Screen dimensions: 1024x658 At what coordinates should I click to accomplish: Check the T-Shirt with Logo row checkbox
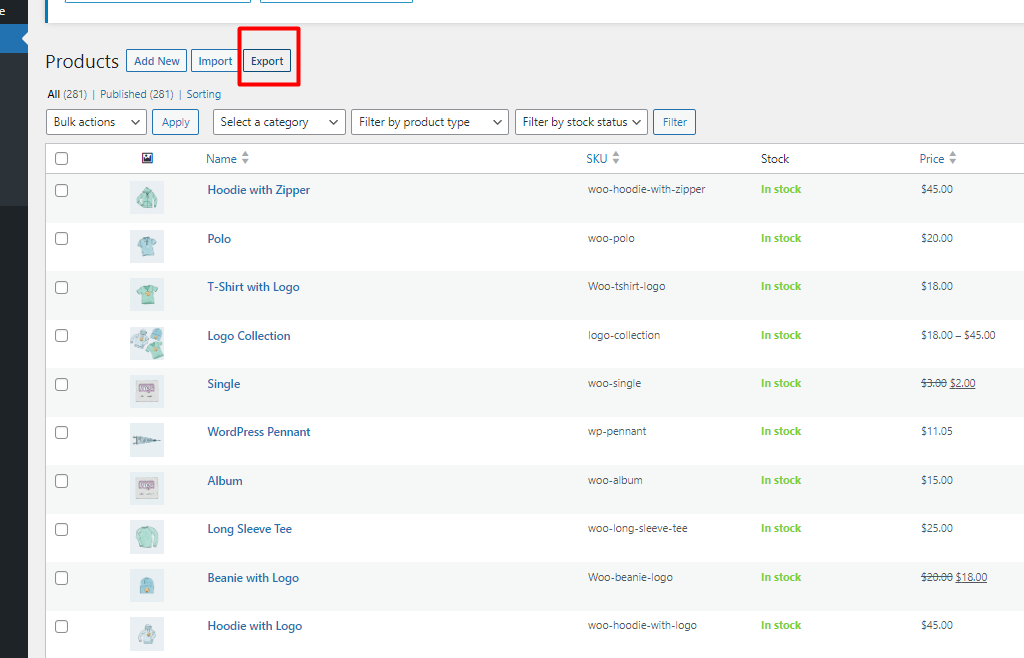coord(61,288)
